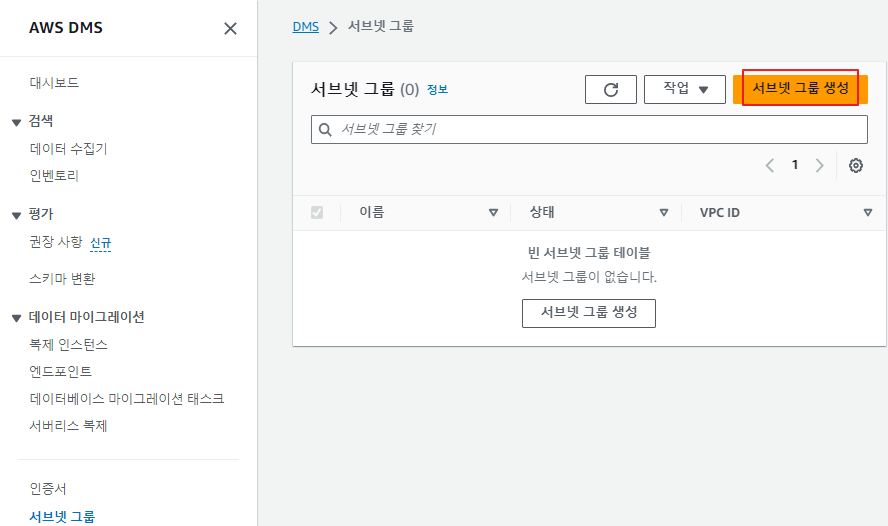Focus the 서브넷 그룹 찾기 search field

pyautogui.click(x=589, y=130)
